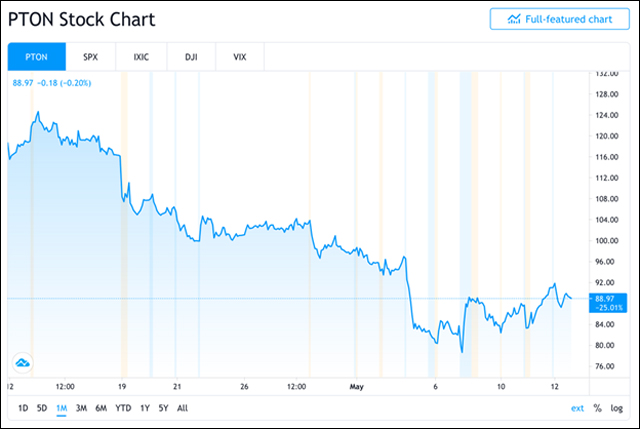Viewport: 640px width, 429px height.
Task: Switch to the IXIC tab
Action: (x=140, y=57)
